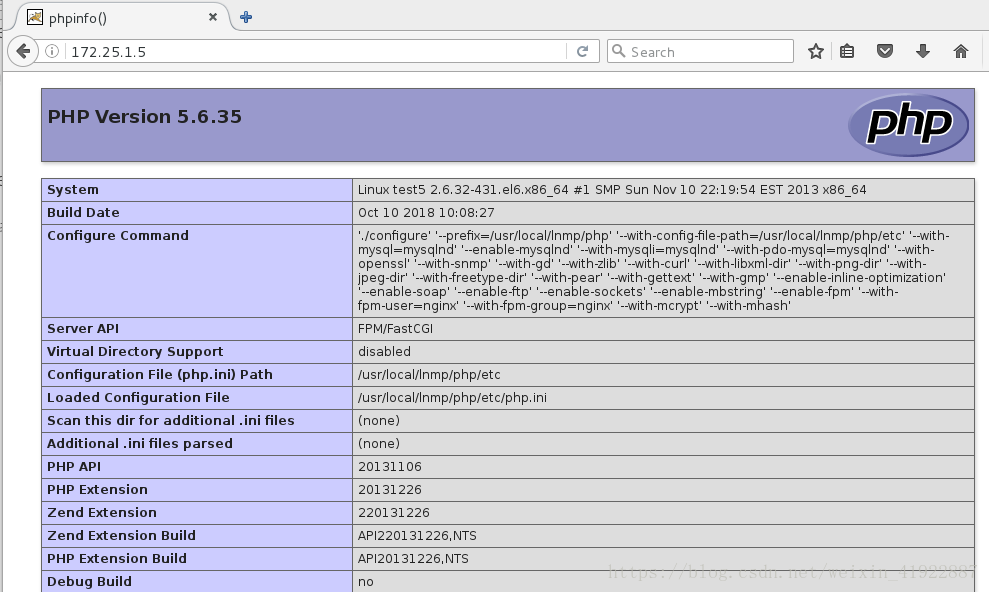The height and width of the screenshot is (592, 989).
Task: Click API220131226,NTS value
Action: 417,535
